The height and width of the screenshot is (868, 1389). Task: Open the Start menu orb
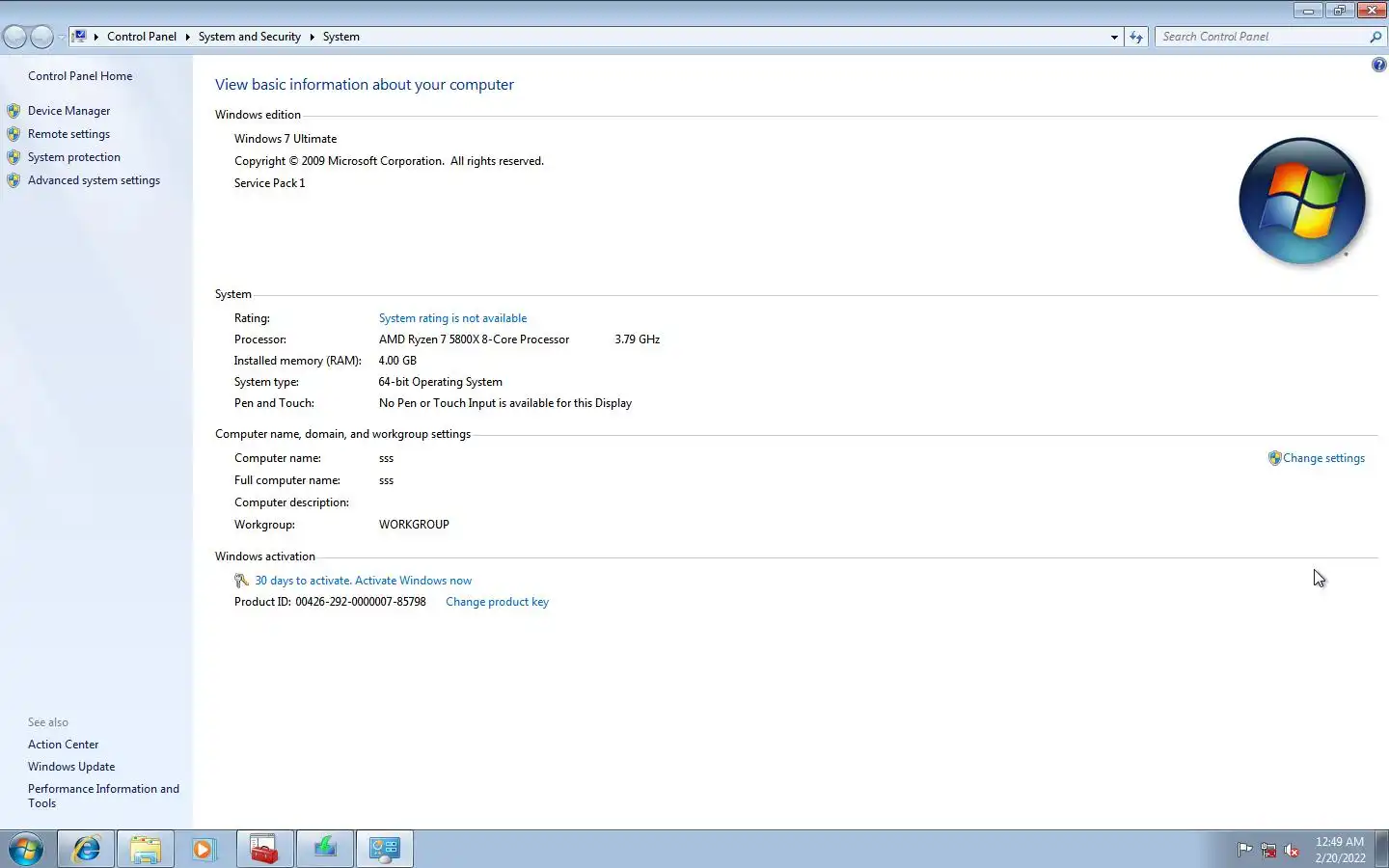coord(26,850)
